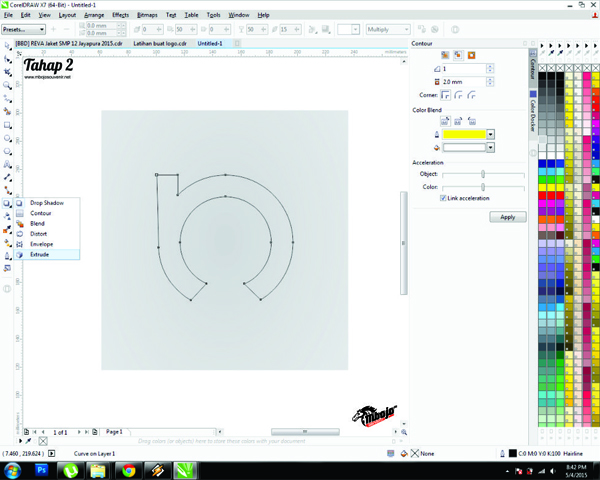Activate the Zoom tool in toolbox
The height and width of the screenshot is (480, 600).
pos(8,86)
